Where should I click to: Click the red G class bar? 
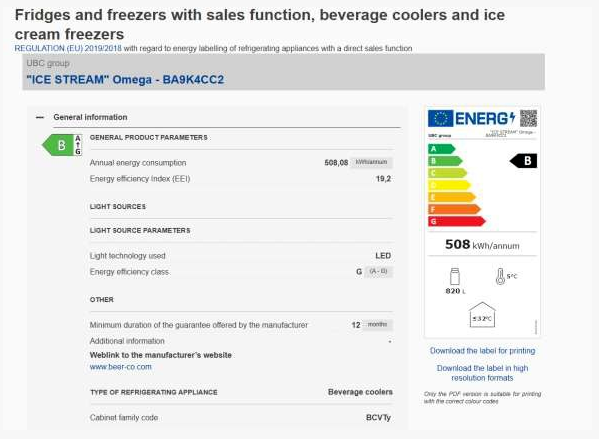coord(457,221)
